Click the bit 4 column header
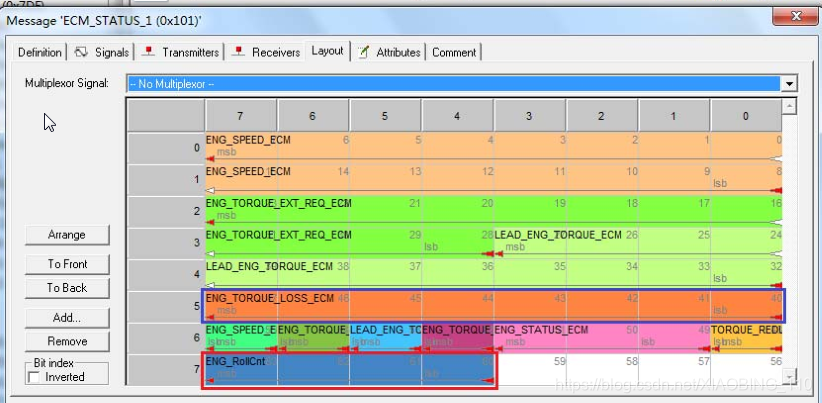 tap(457, 116)
